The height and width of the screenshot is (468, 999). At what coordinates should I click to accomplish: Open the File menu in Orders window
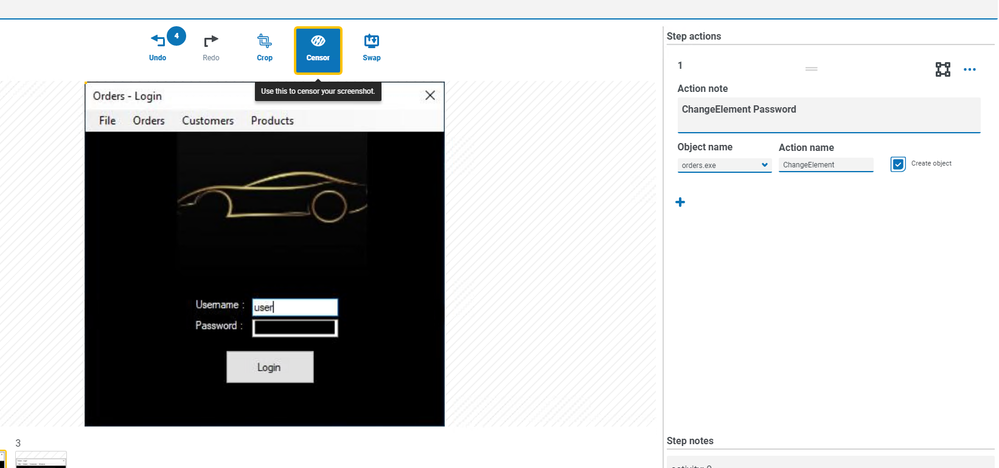click(x=107, y=121)
